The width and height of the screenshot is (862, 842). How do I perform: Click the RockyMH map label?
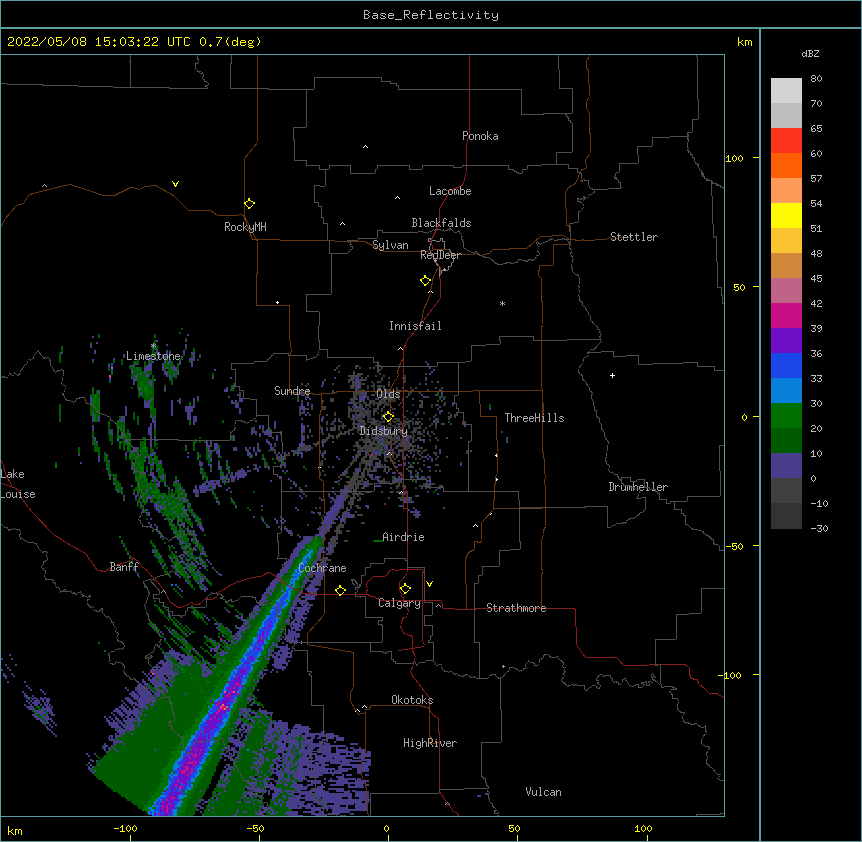tap(245, 227)
